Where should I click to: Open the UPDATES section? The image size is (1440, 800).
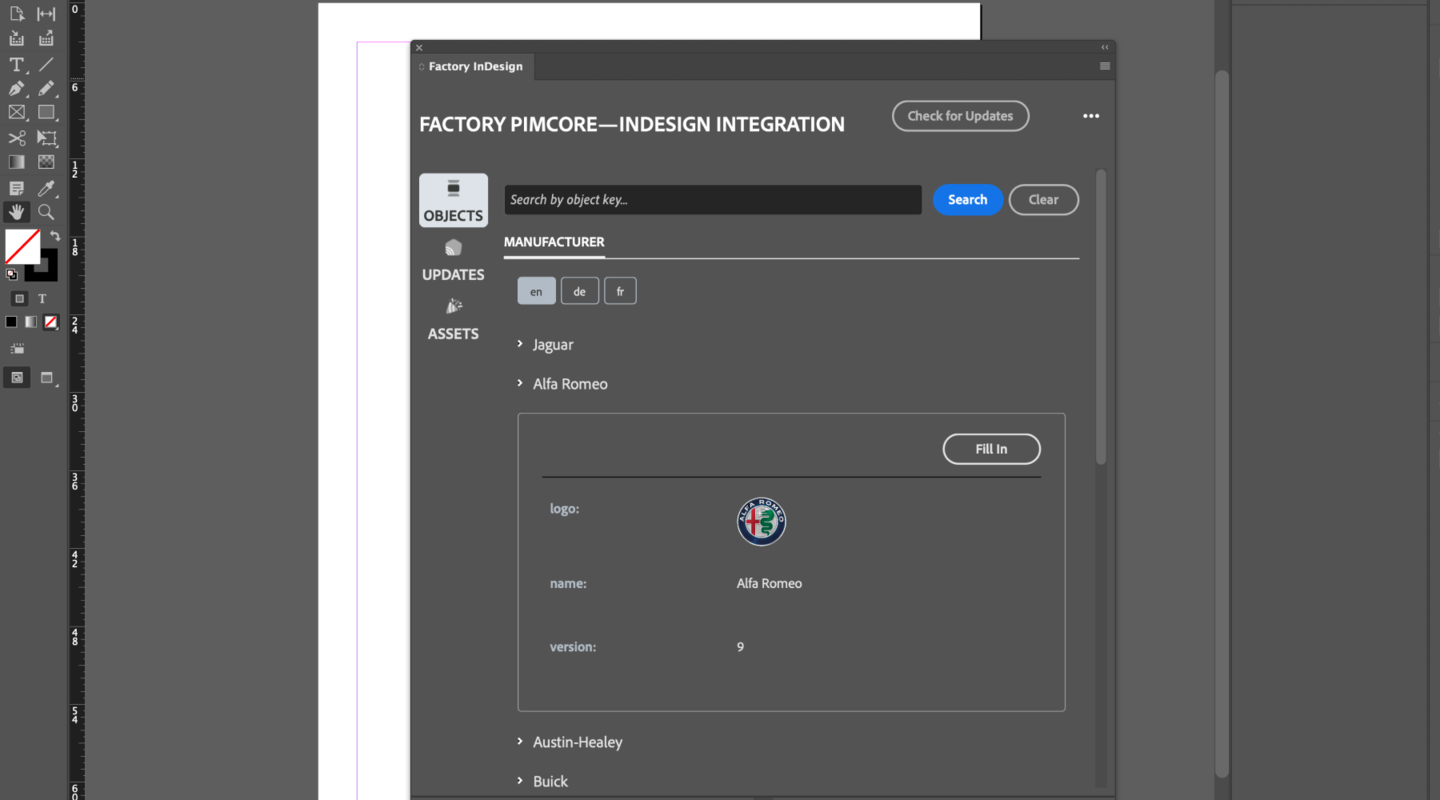click(453, 261)
